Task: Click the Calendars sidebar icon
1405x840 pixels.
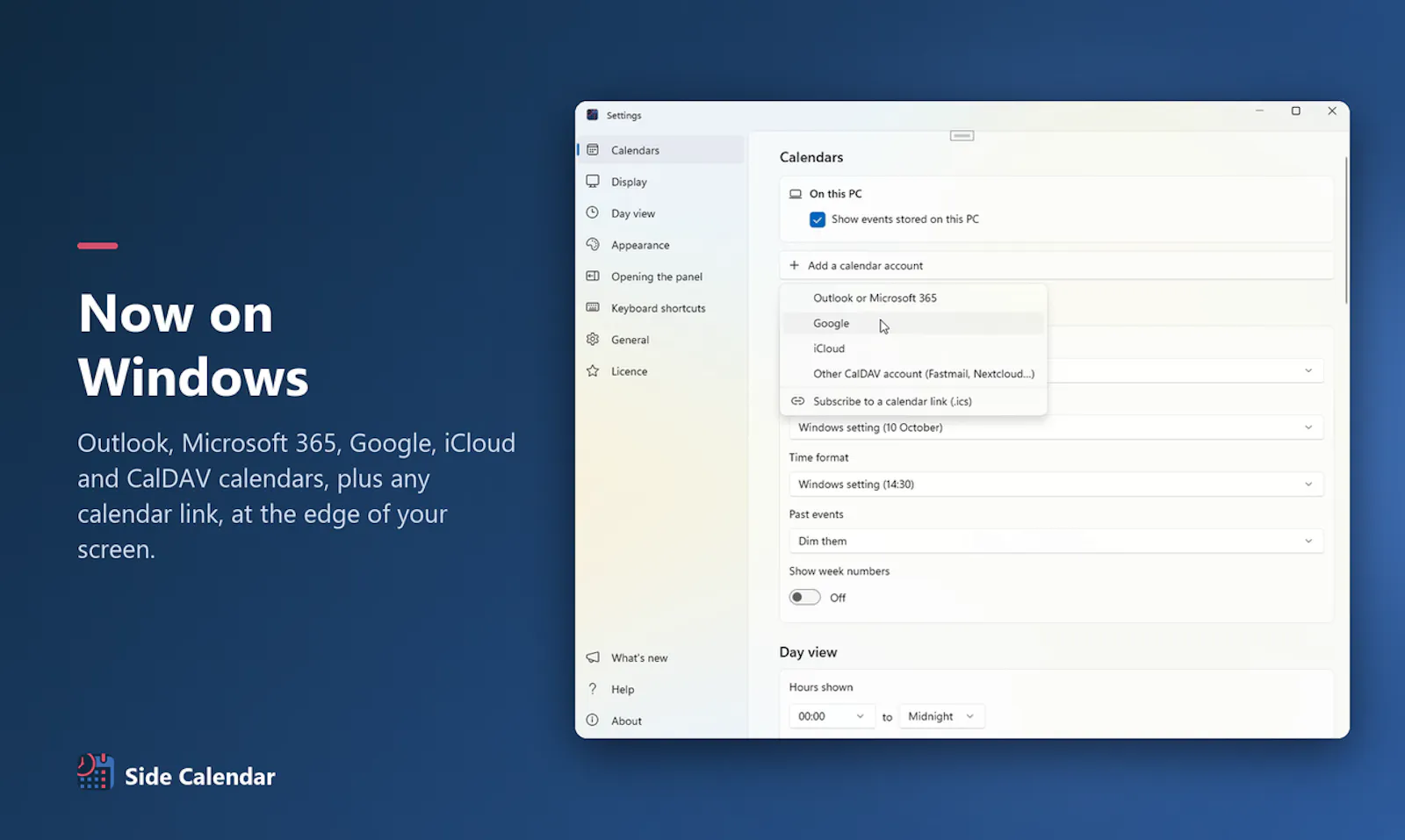Action: pos(593,150)
